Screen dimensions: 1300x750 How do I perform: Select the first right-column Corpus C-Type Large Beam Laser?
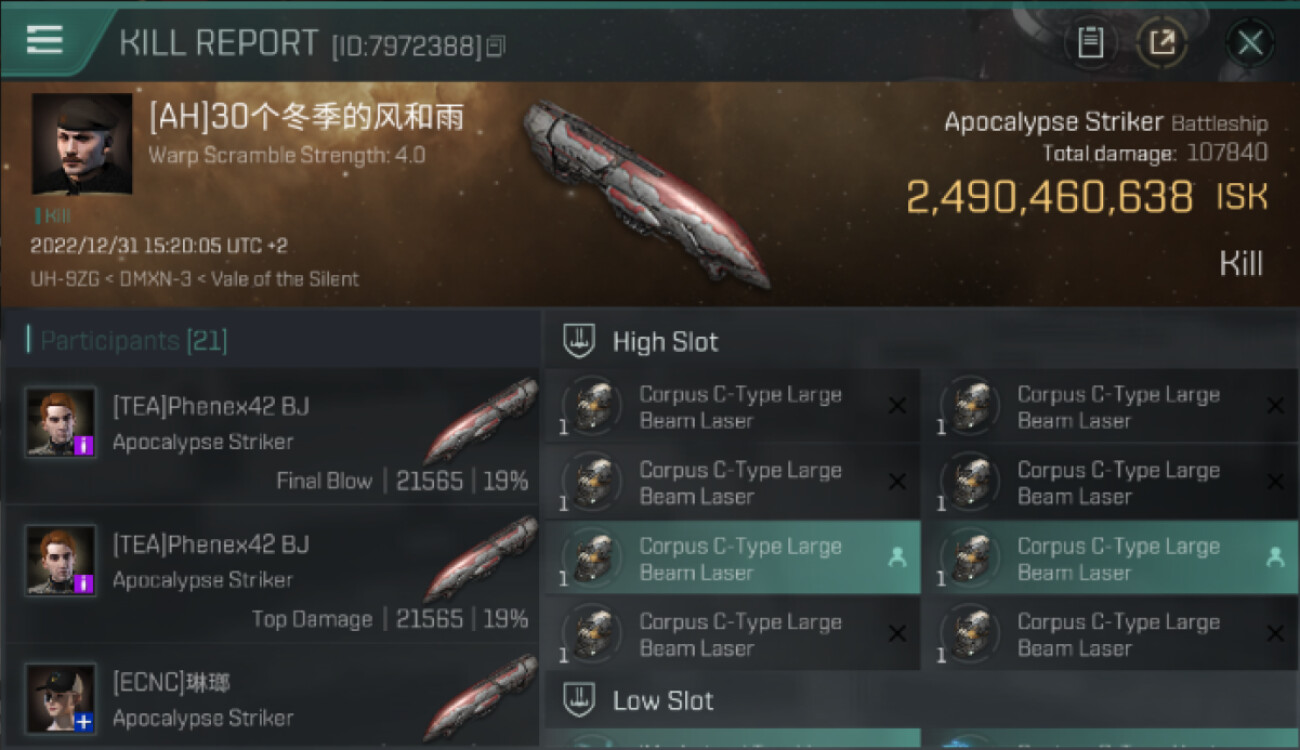1111,407
